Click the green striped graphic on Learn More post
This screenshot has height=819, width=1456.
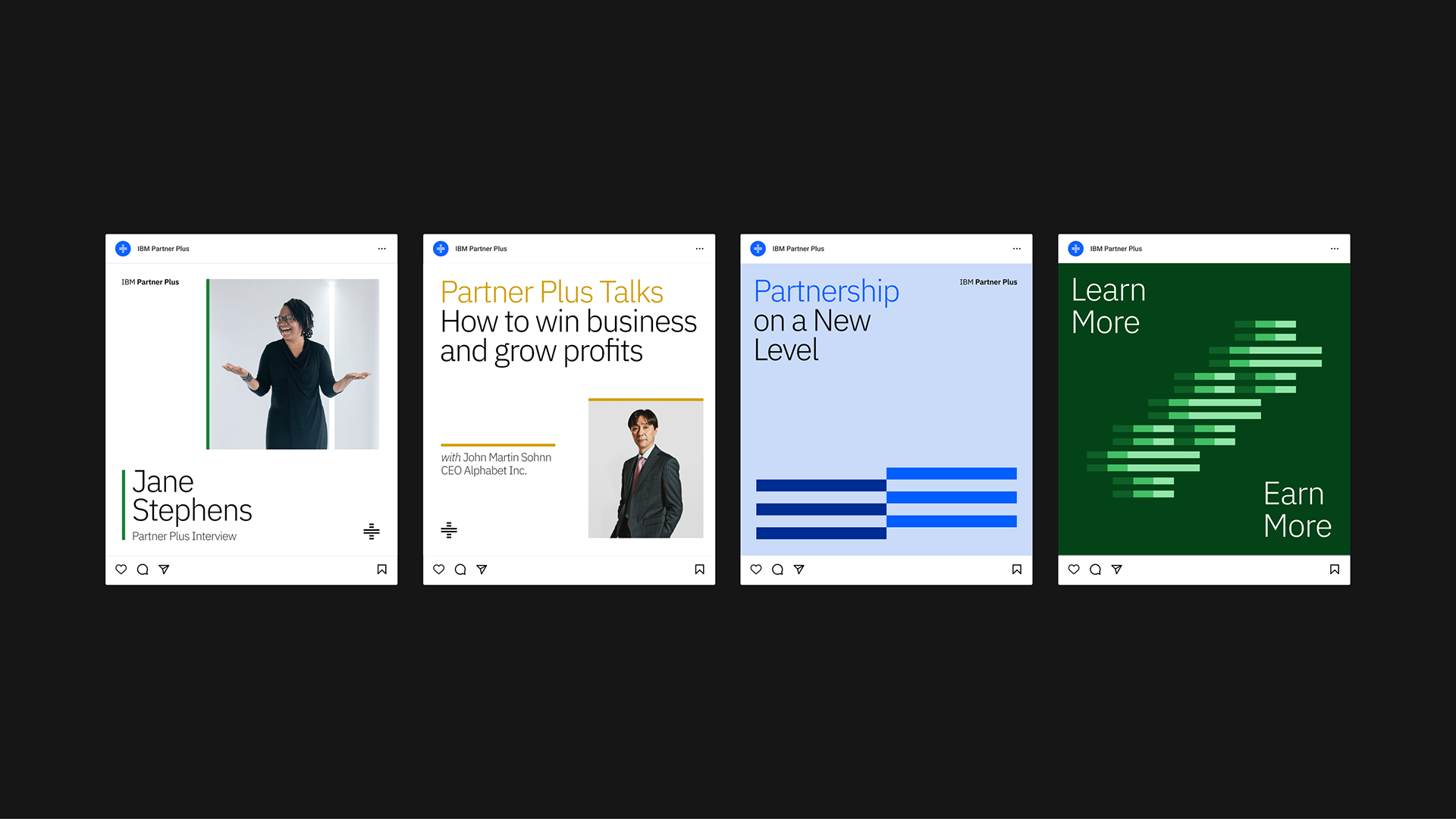[x=1204, y=409]
